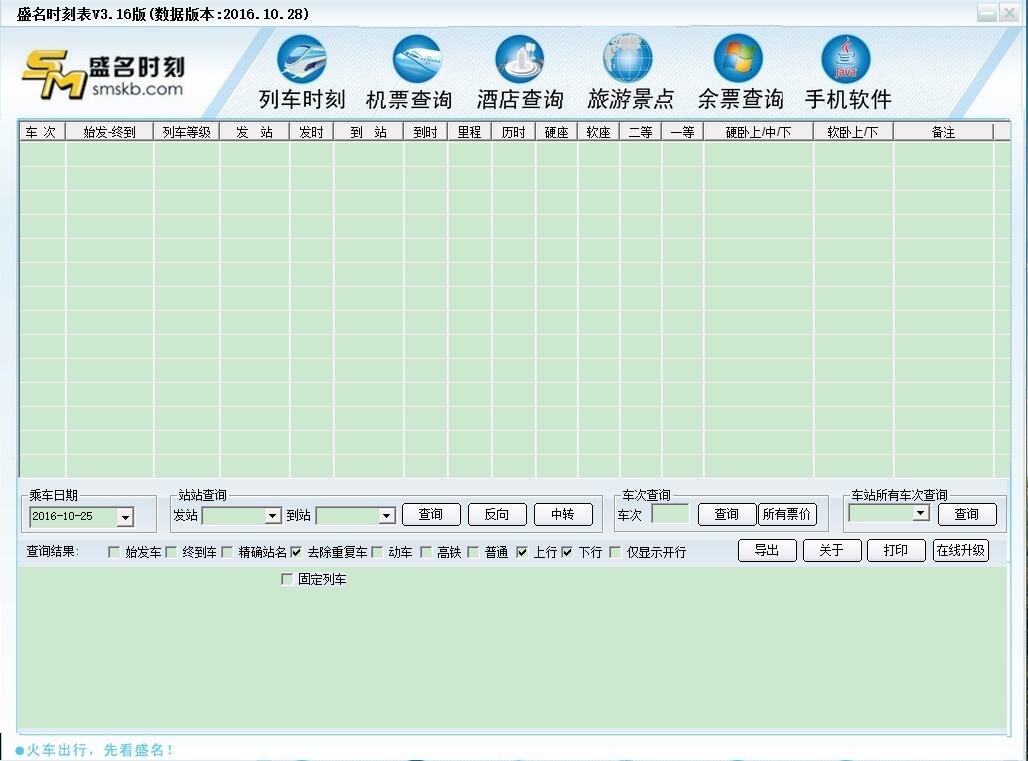The width and height of the screenshot is (1028, 761).
Task: Click the 中转 transfer query button
Action: (563, 514)
